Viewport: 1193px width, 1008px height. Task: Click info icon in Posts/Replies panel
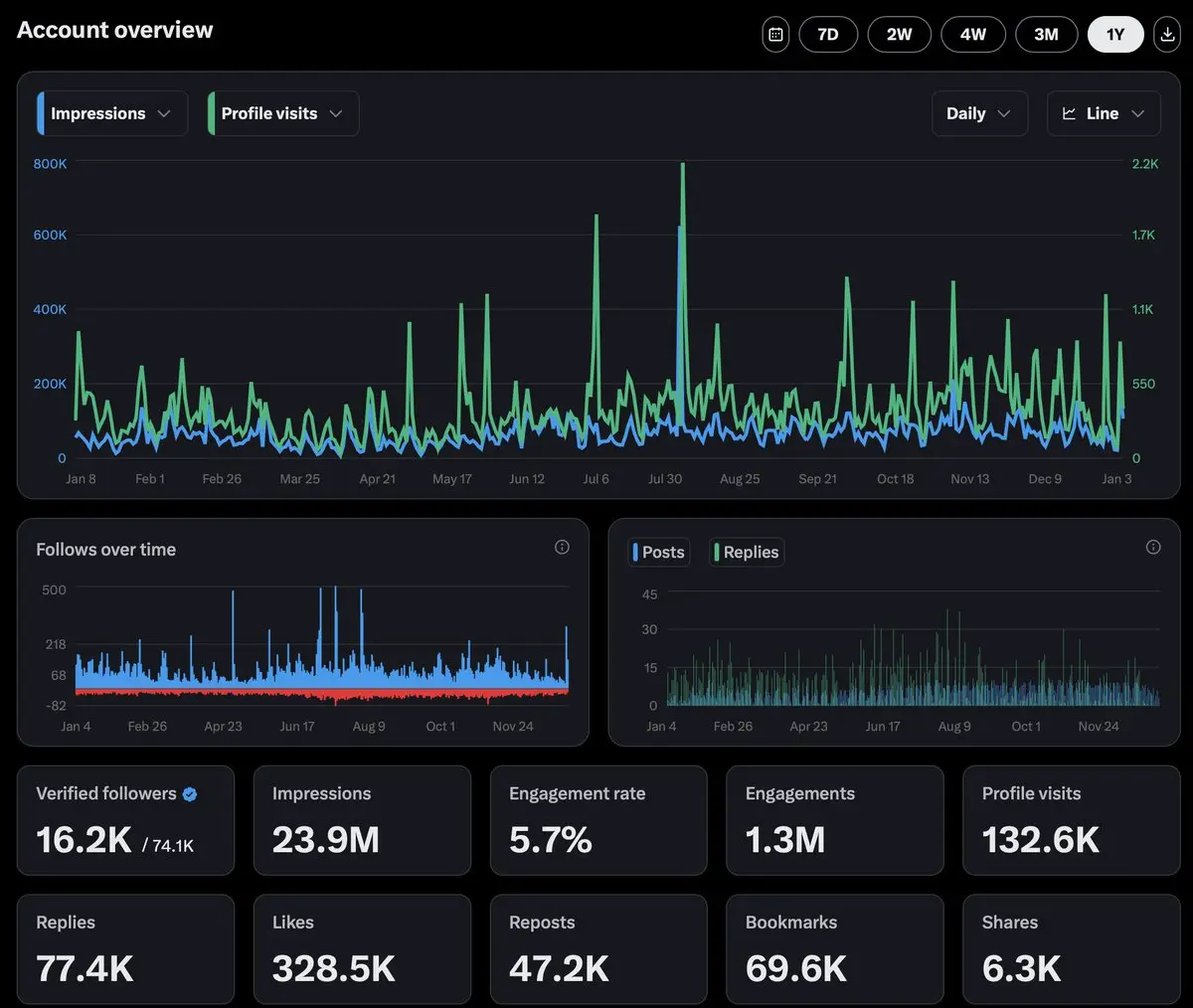pos(1153,547)
